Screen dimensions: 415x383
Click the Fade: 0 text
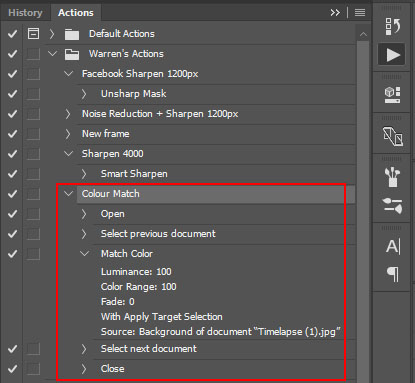coord(118,302)
